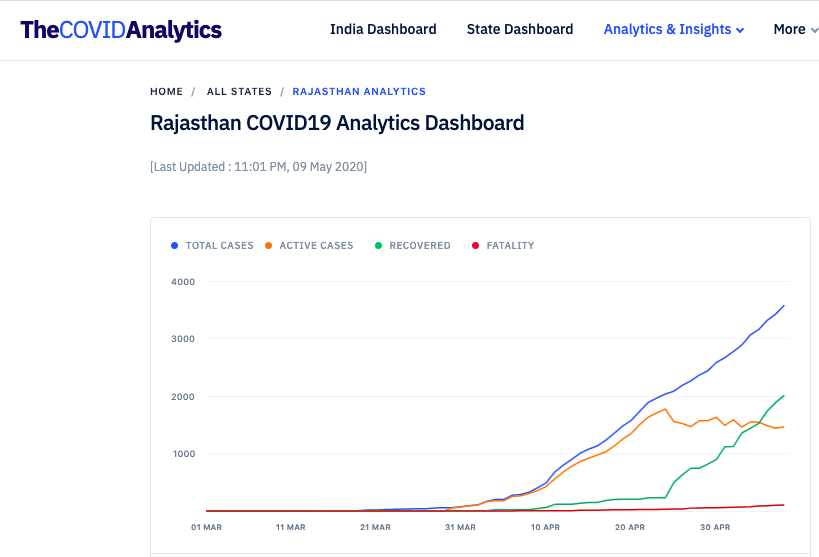The width and height of the screenshot is (819, 557).
Task: Expand the More dropdown menu
Action: pos(795,29)
